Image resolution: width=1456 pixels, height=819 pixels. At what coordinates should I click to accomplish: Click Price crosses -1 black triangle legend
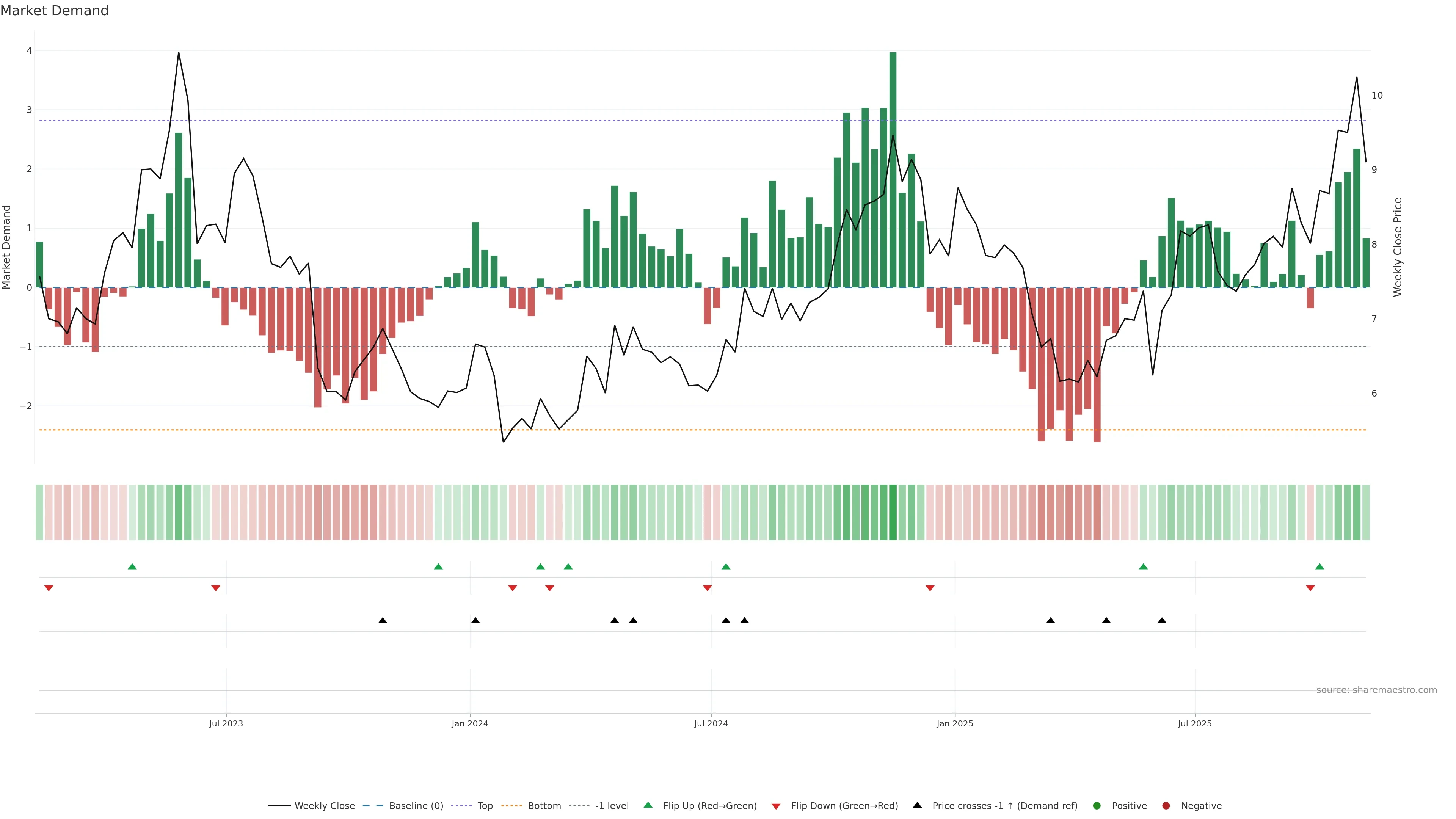click(917, 805)
